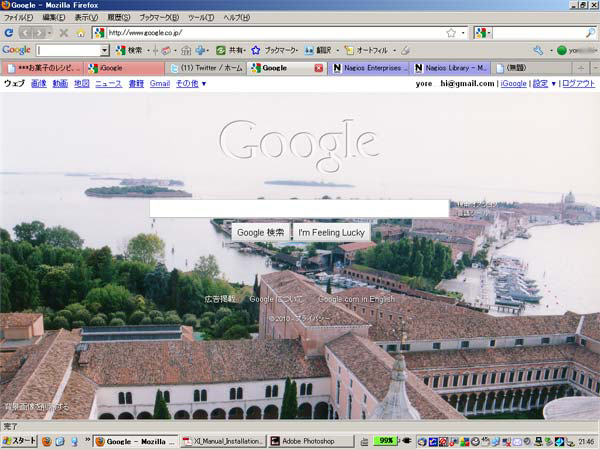Click the green account status circle

[561, 51]
